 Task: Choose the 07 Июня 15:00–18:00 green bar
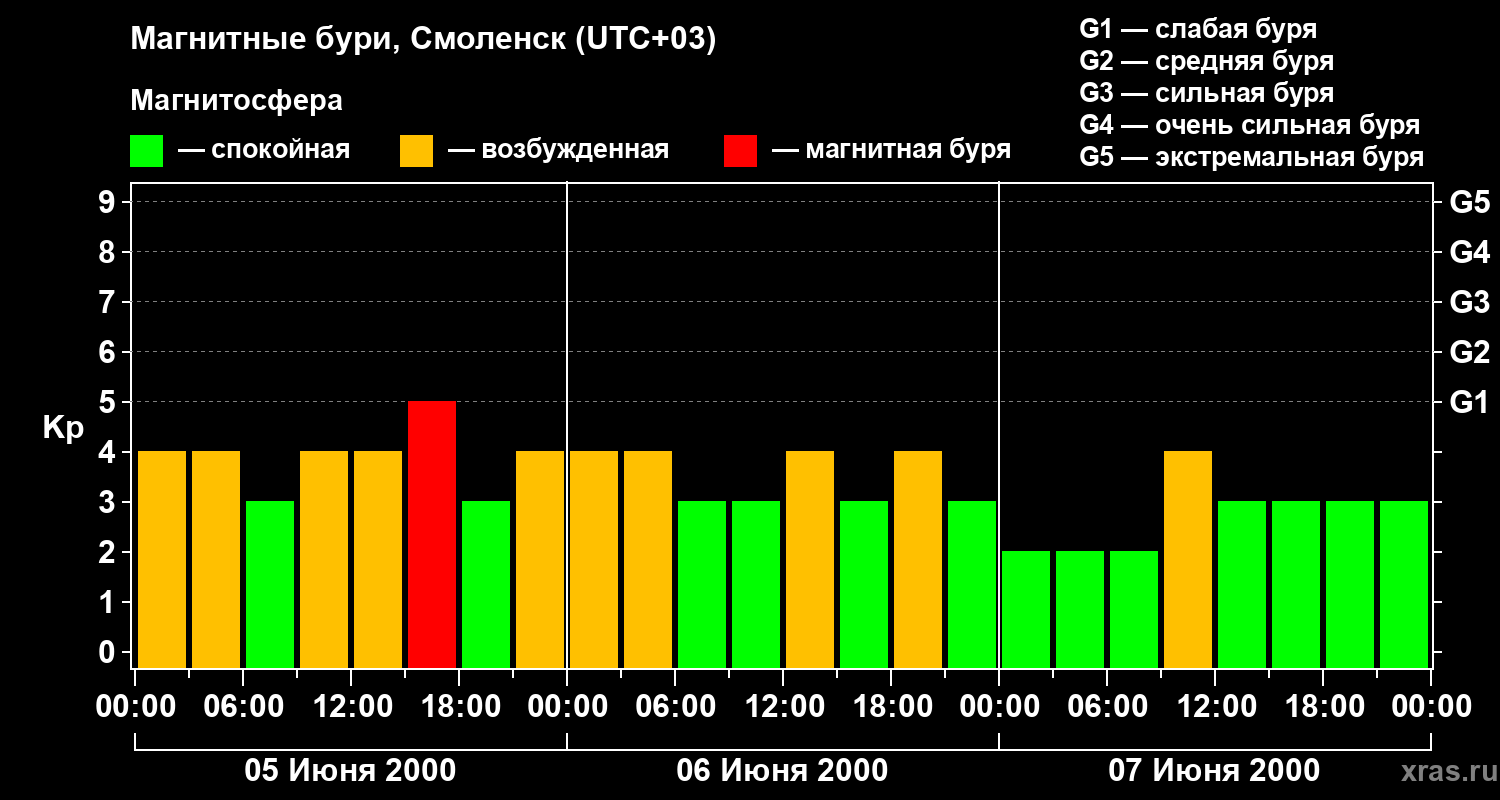click(x=1296, y=584)
